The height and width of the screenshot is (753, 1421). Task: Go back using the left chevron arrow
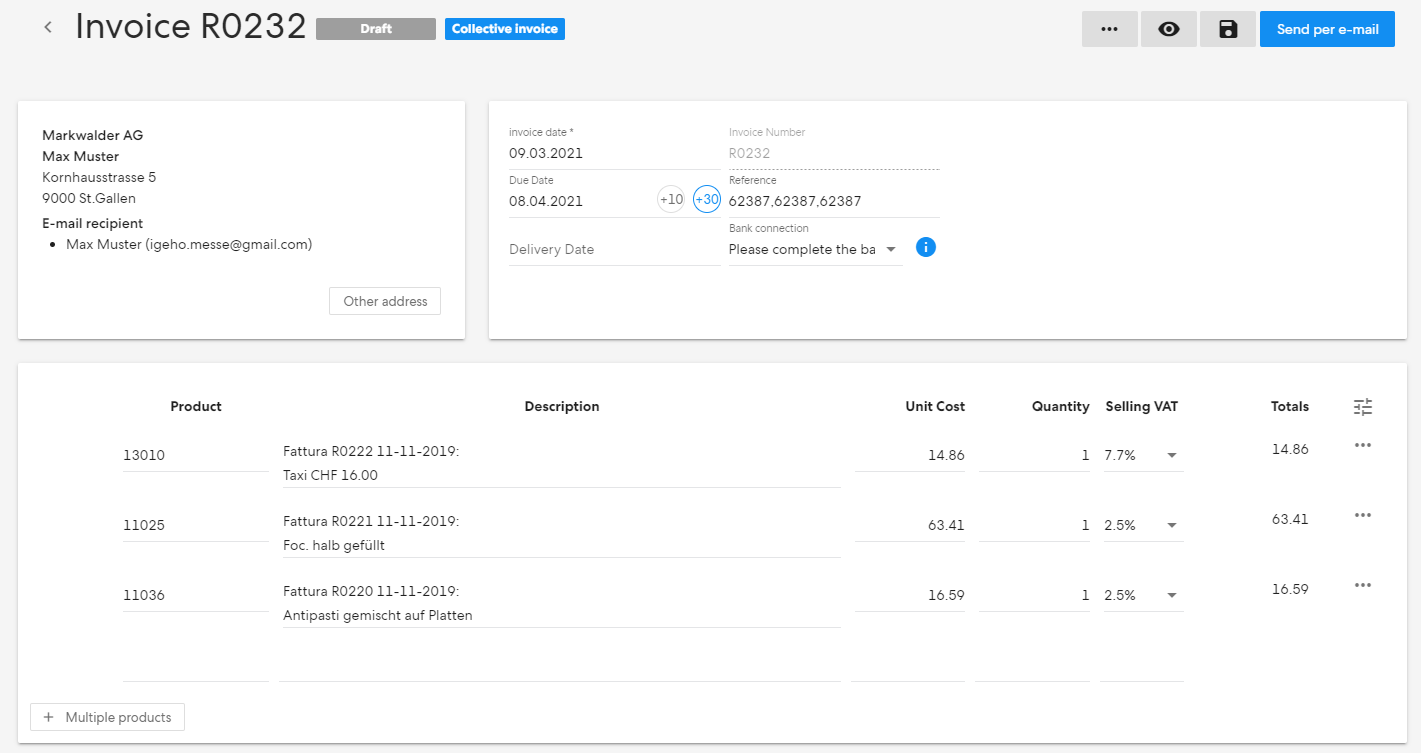48,27
